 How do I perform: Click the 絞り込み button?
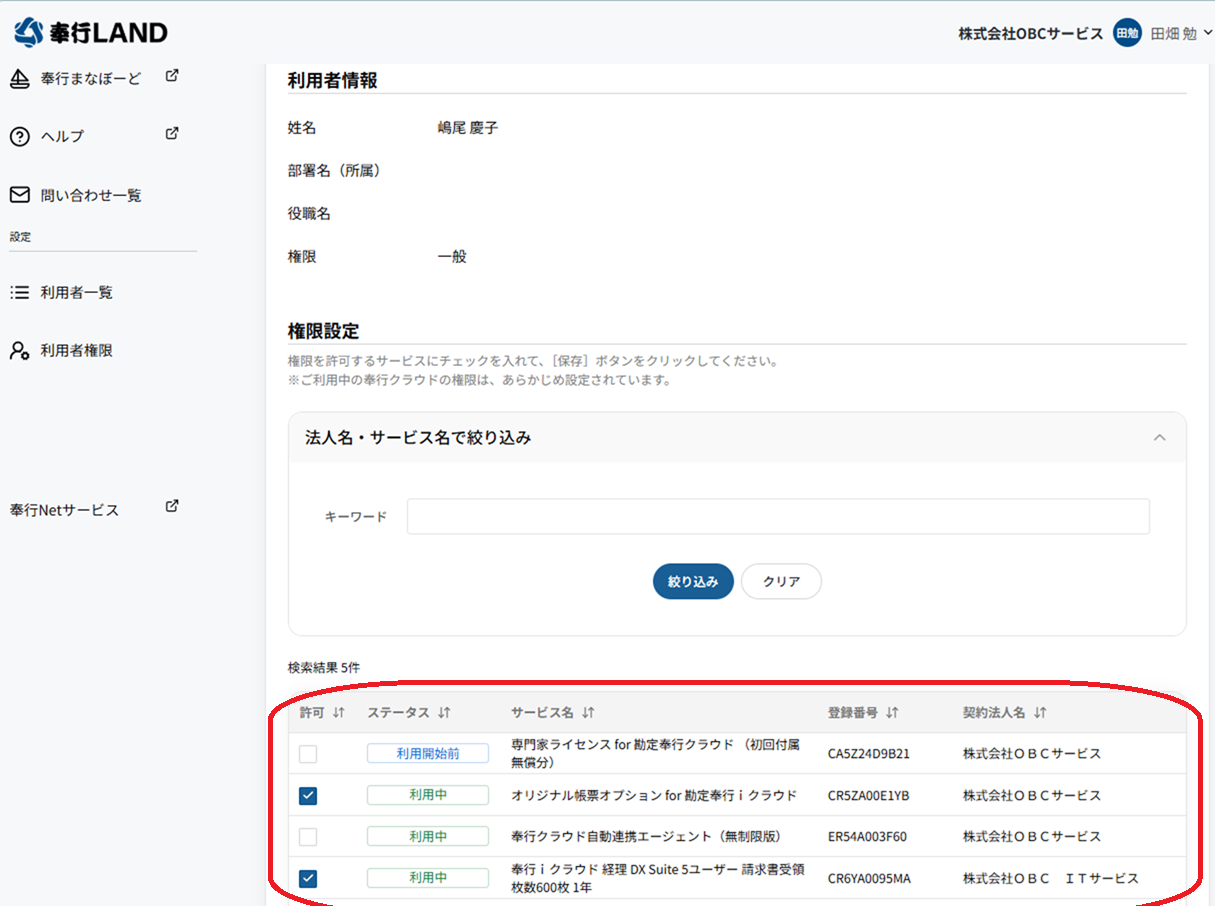click(693, 582)
